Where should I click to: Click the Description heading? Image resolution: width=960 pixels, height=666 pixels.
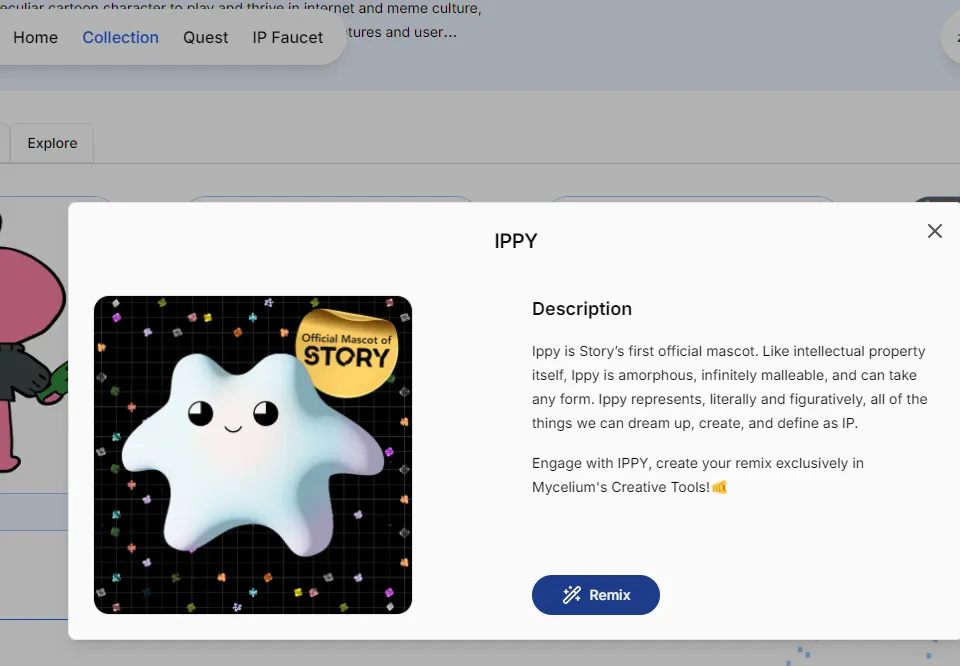tap(581, 309)
